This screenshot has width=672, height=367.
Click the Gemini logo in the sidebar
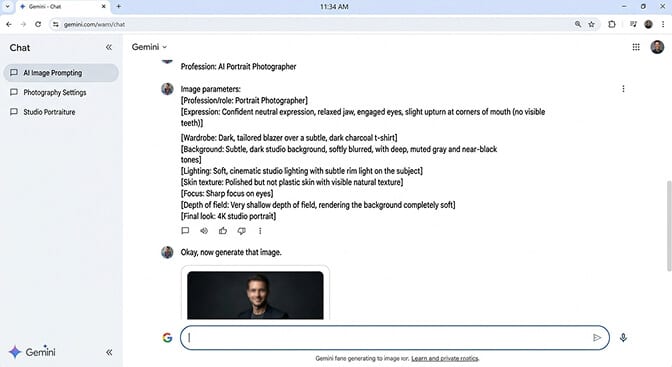pos(32,352)
